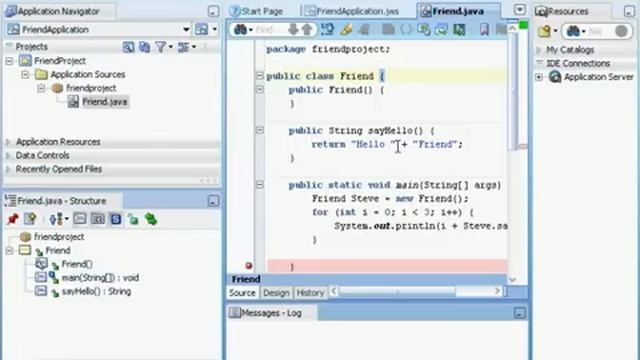640x360 pixels.
Task: Click the highlighter brush icon in editor toolbar
Action: [346, 29]
